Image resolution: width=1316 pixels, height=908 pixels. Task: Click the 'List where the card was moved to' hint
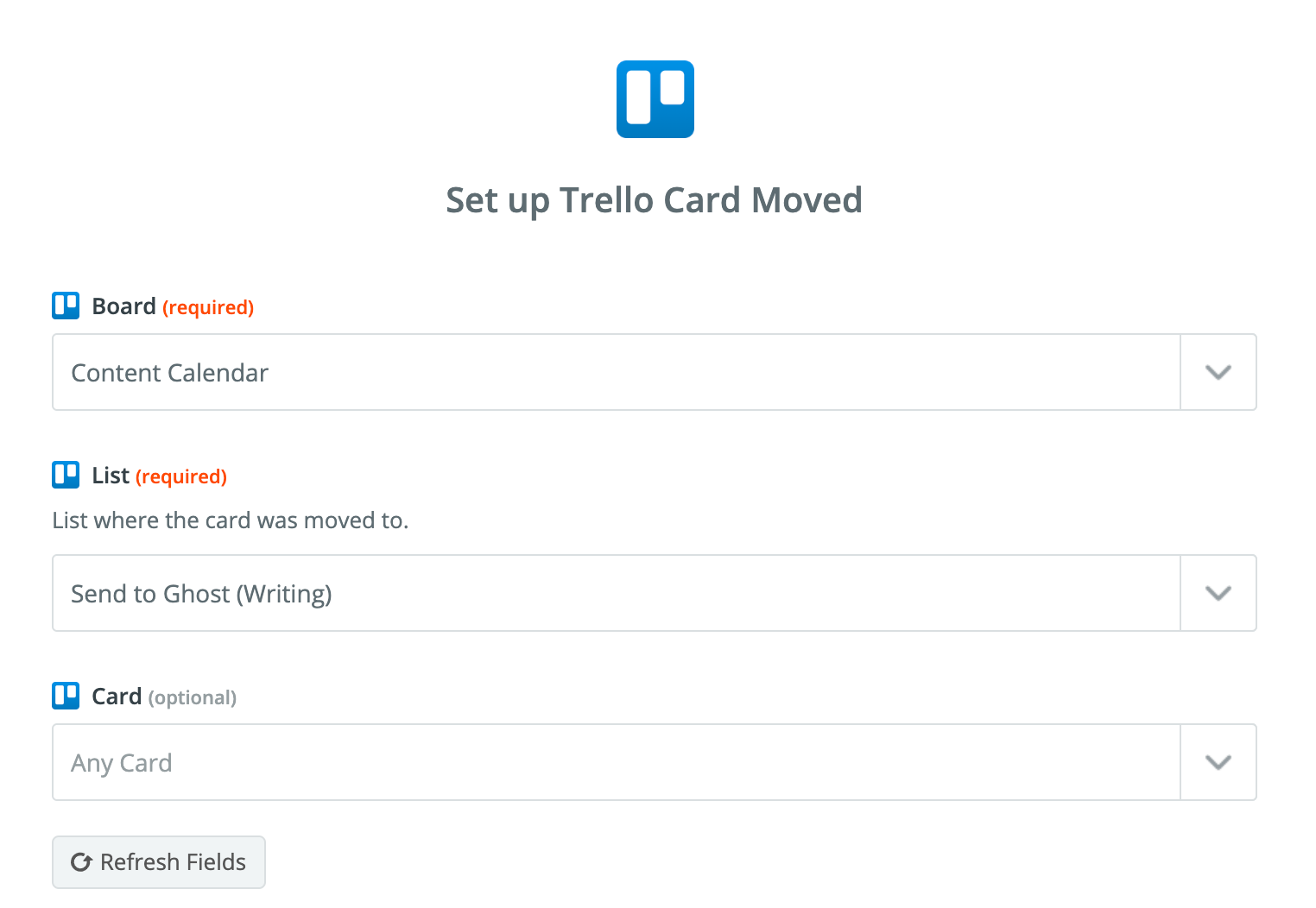(x=231, y=520)
